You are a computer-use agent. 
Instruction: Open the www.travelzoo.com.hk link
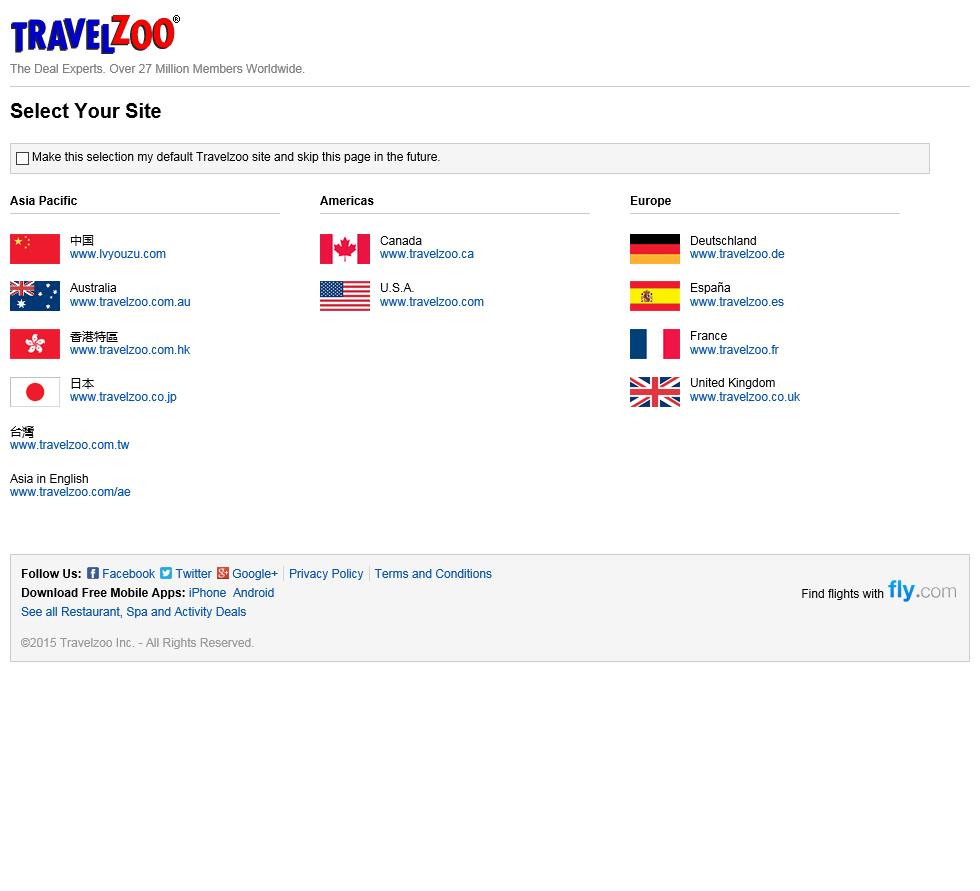[x=130, y=350]
